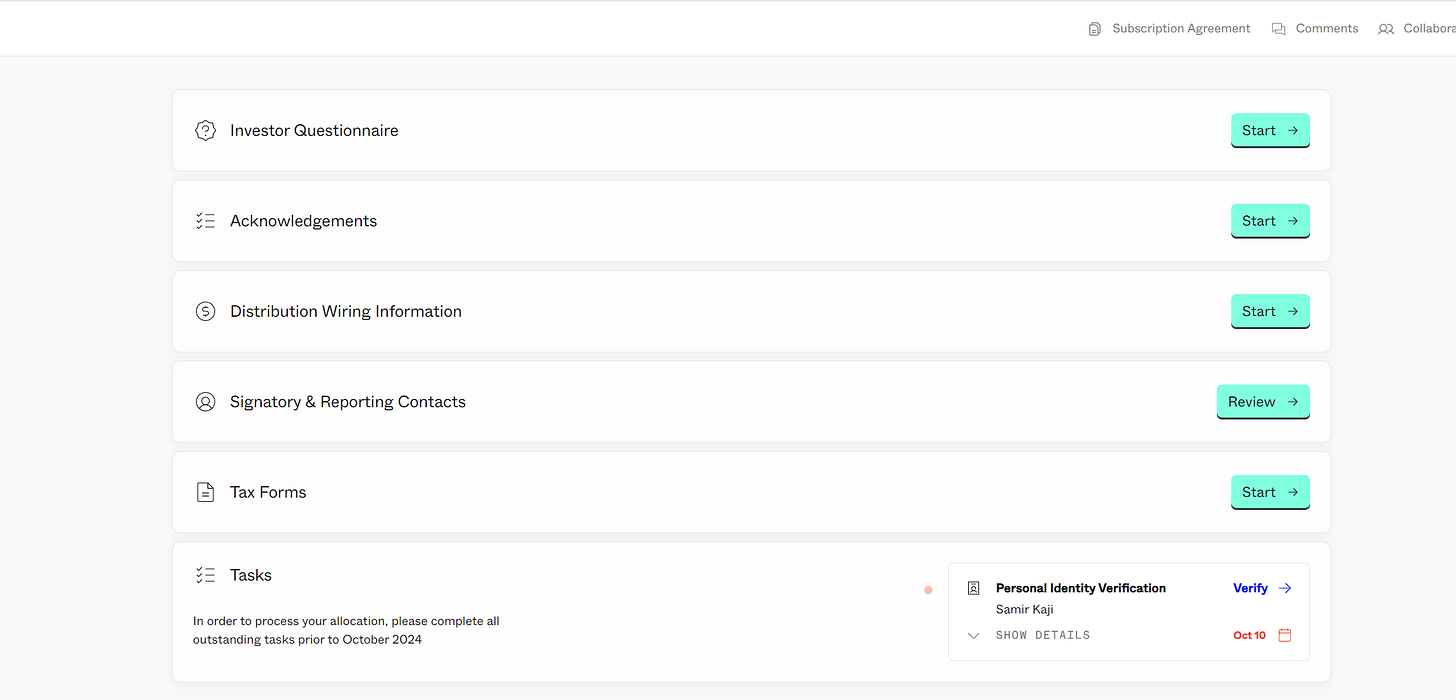Screen dimensions: 1456x700
Task: Click the Personal Identity Verification task title
Action: (1081, 588)
